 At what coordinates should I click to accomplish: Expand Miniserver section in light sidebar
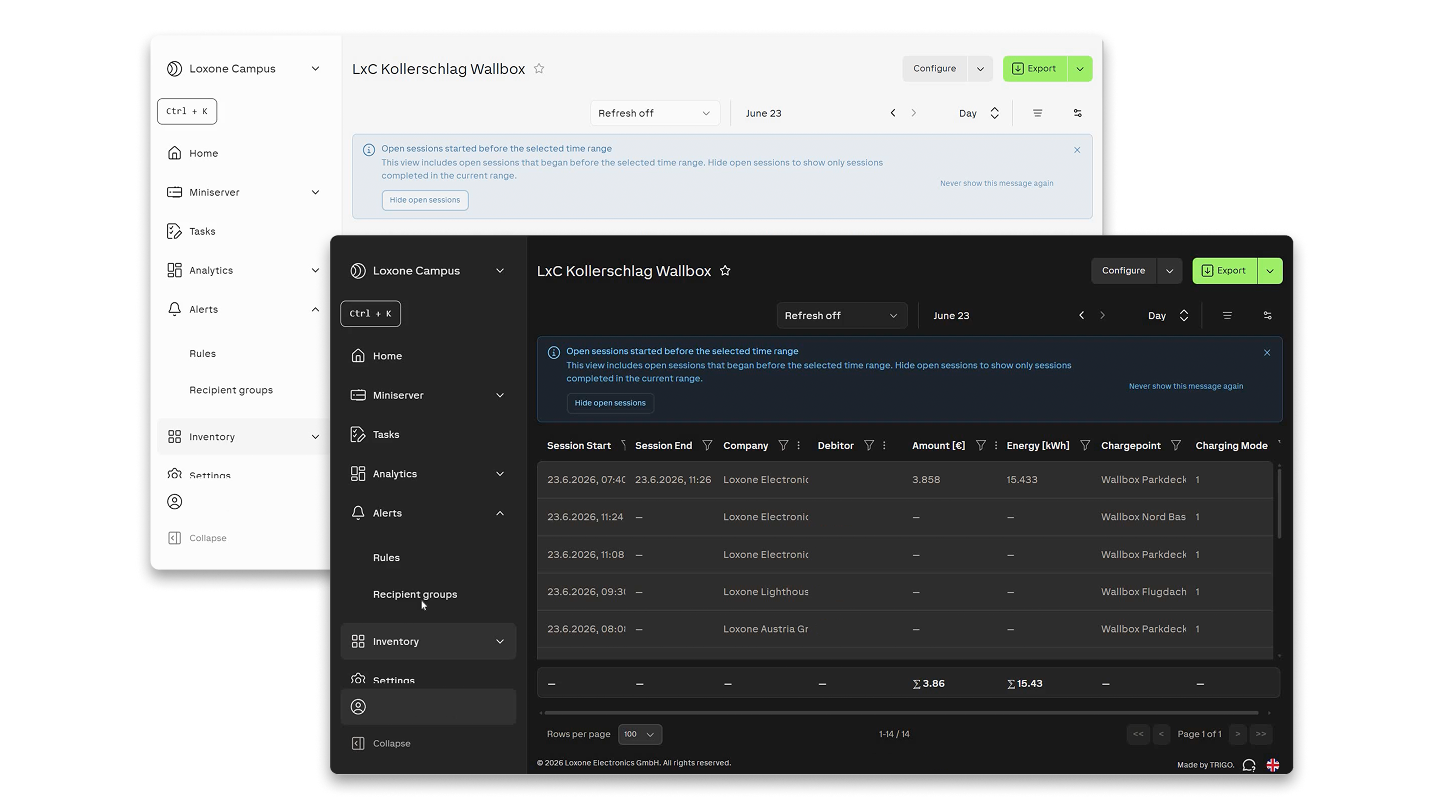point(315,192)
